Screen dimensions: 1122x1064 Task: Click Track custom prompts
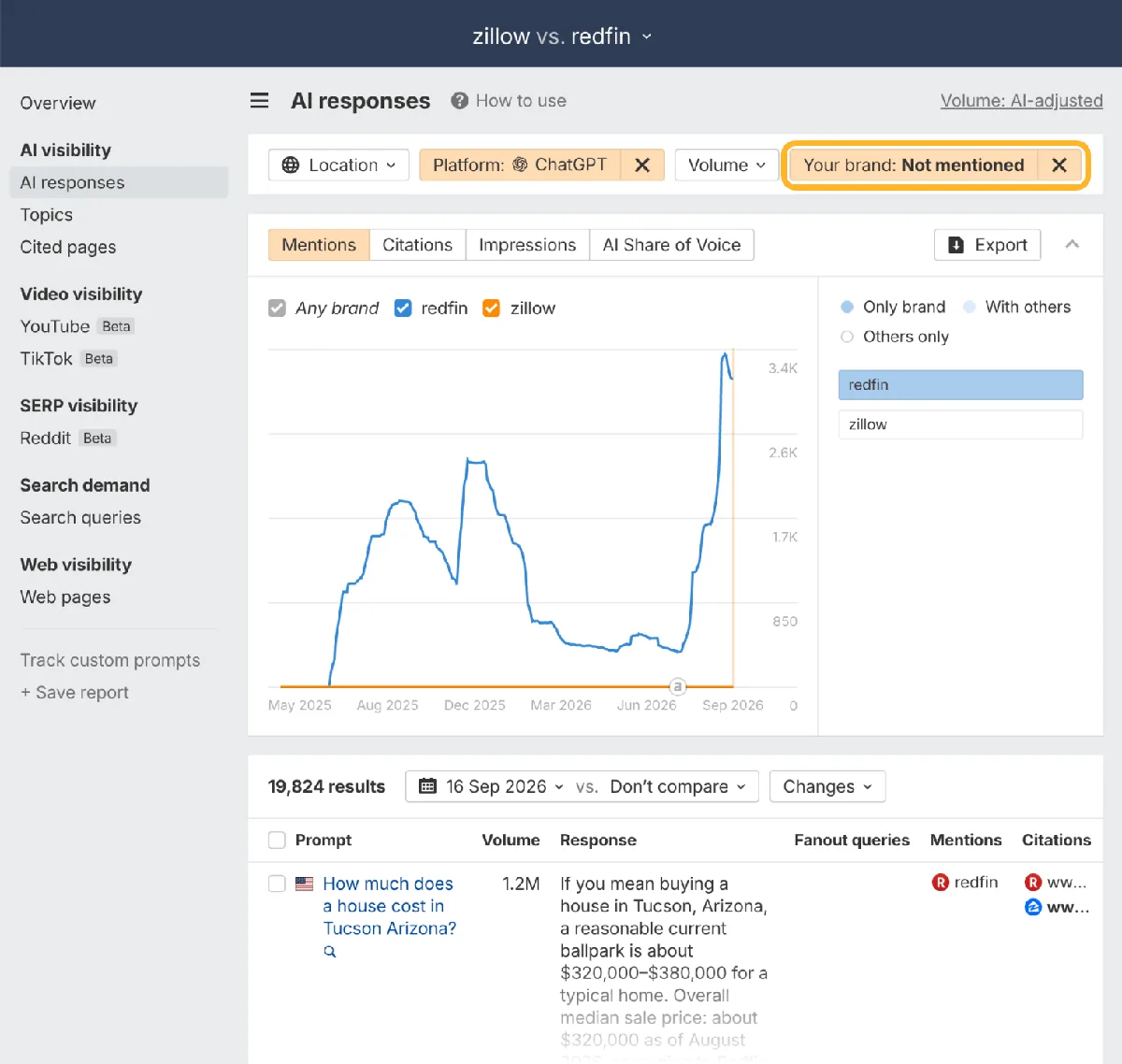tap(110, 660)
